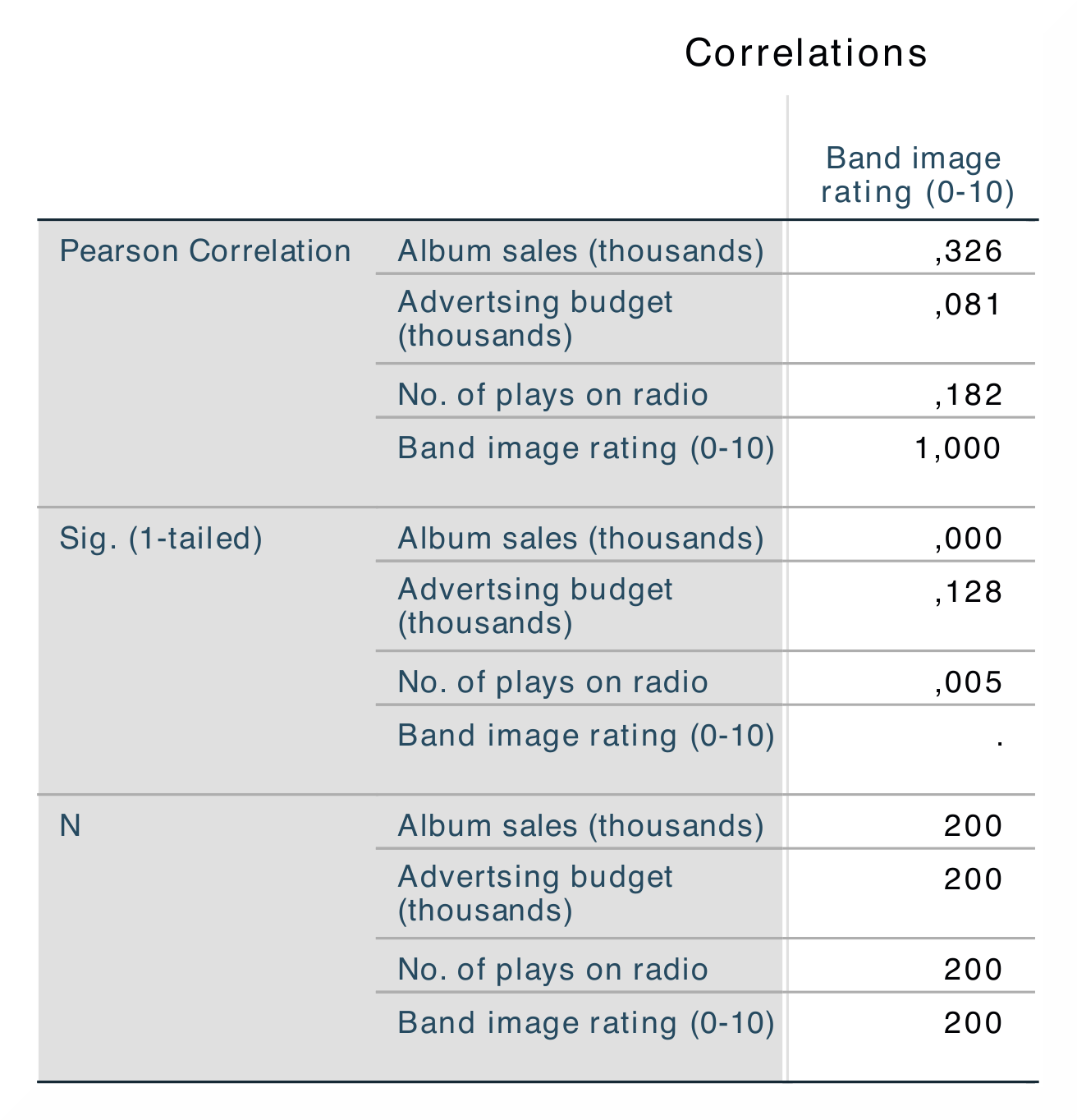Screen dimensions: 1077x1120
Task: Click the ,128 significance cell
Action: 969,592
